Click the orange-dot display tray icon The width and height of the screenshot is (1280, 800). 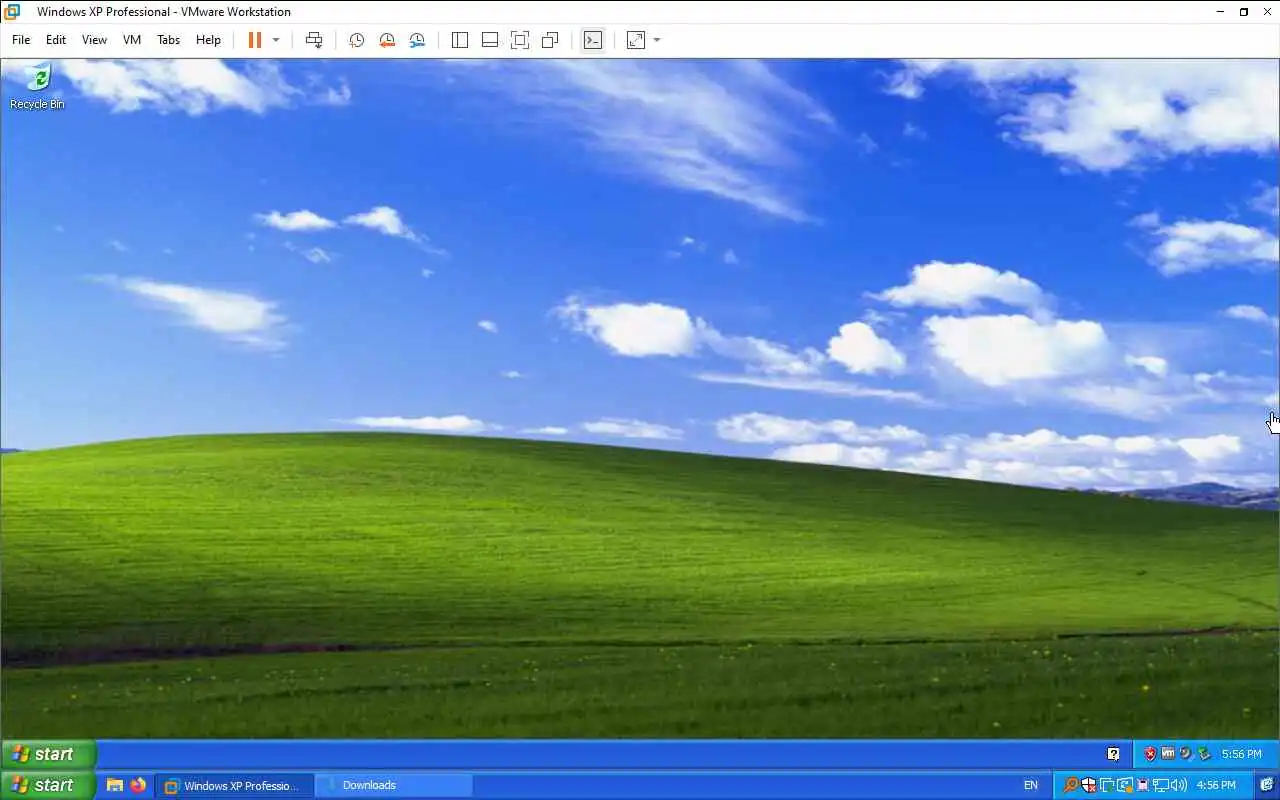click(1125, 785)
